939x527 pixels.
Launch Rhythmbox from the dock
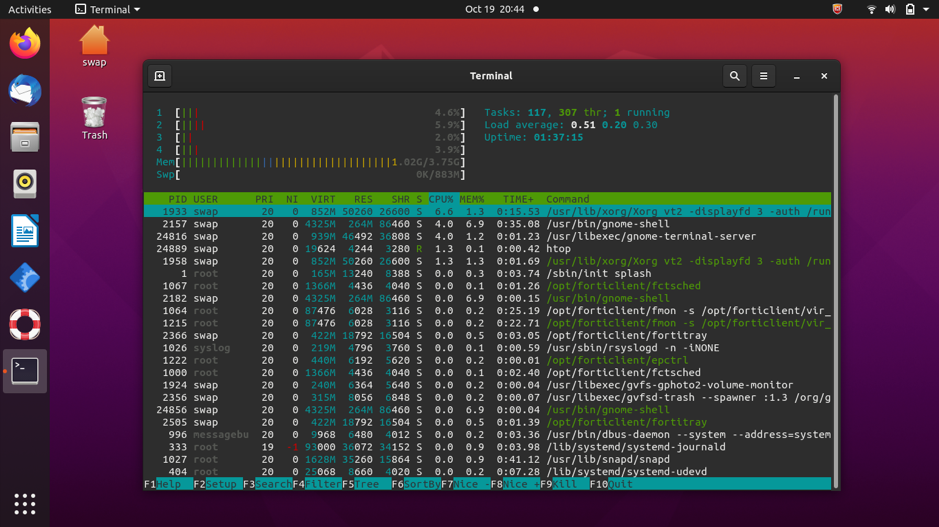point(25,184)
